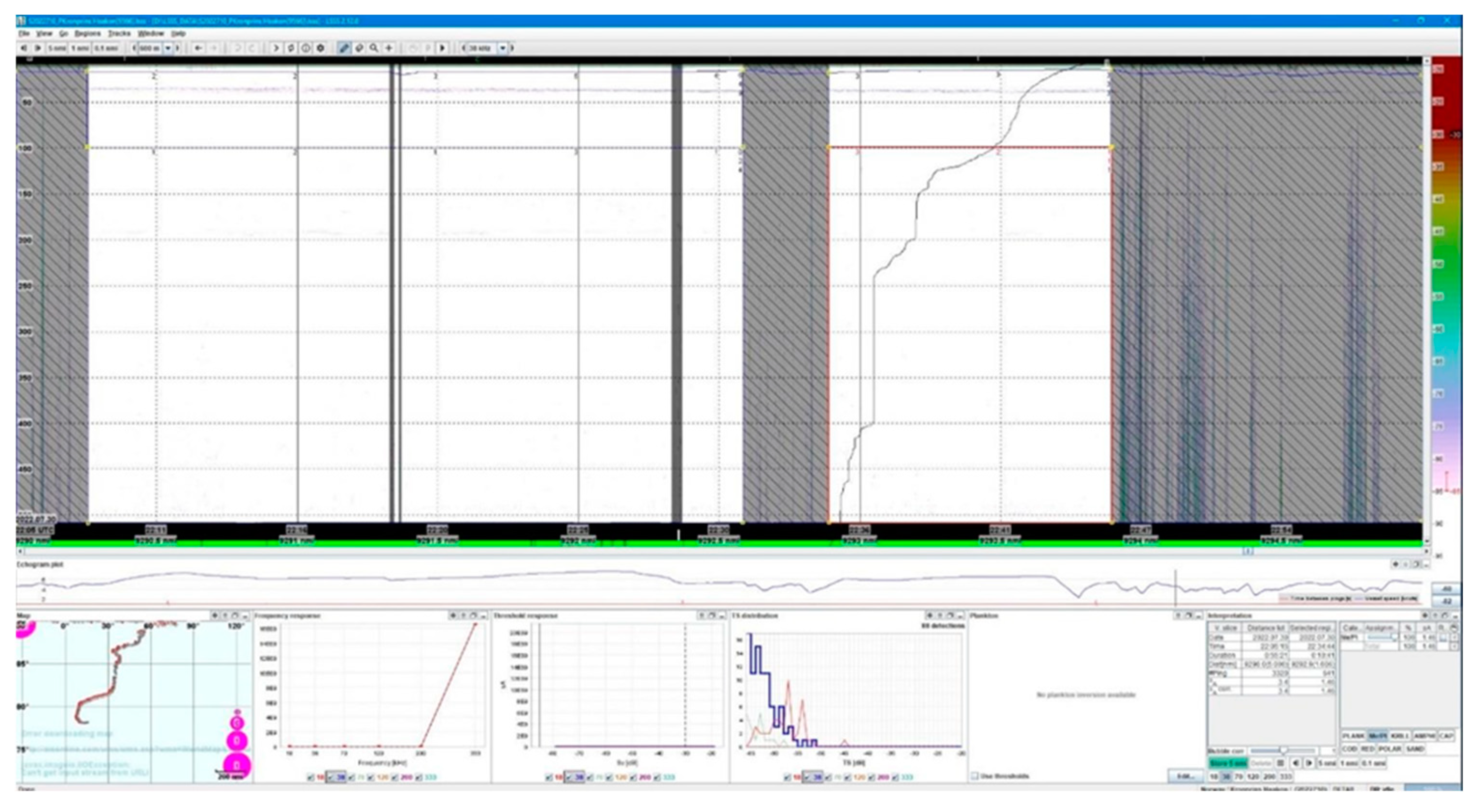Viewport: 1479px width, 812px height.
Task: Click the play triangle icon in toolbar
Action: 443,48
